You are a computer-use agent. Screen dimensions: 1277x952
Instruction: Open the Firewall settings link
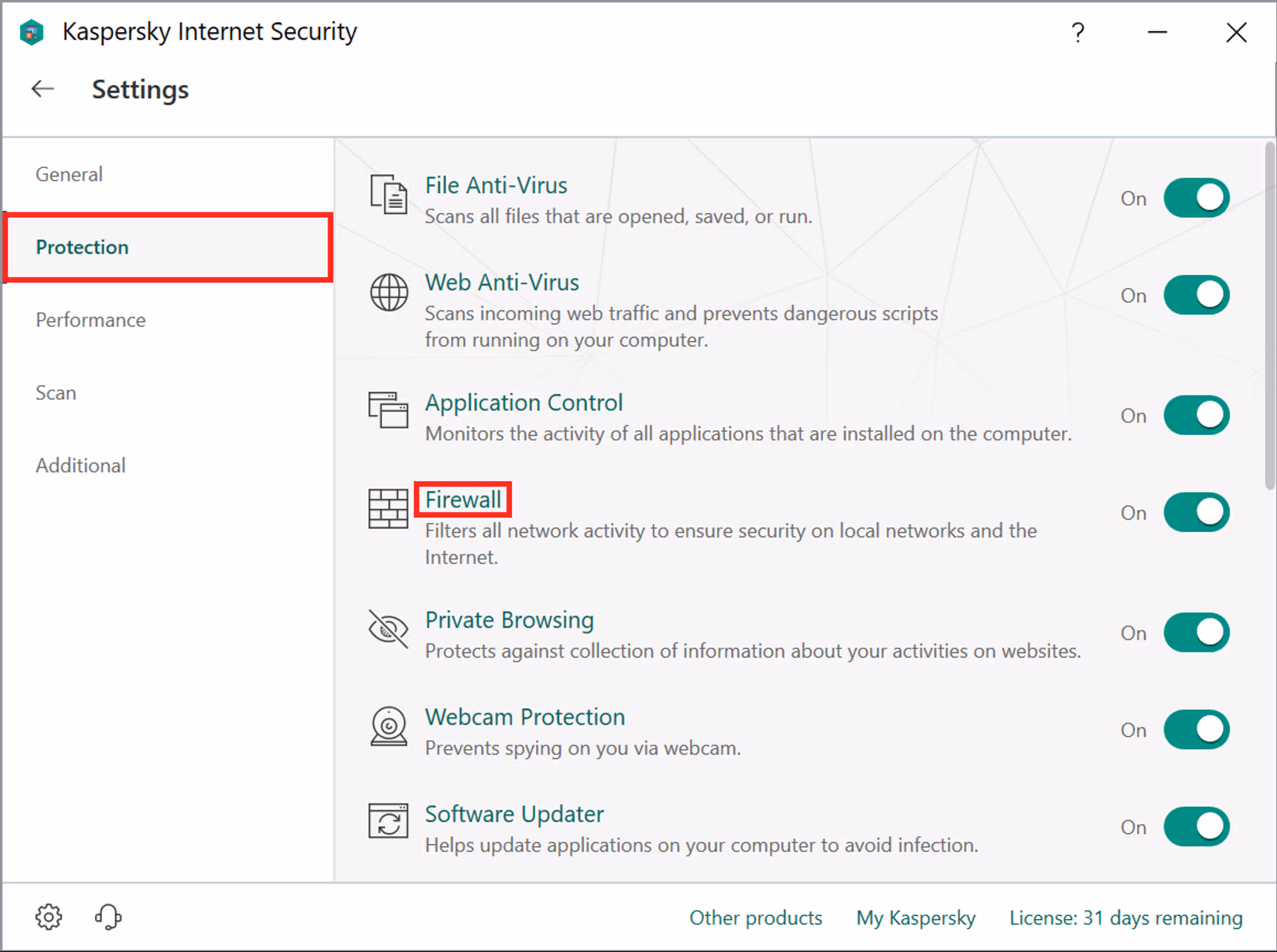462,499
